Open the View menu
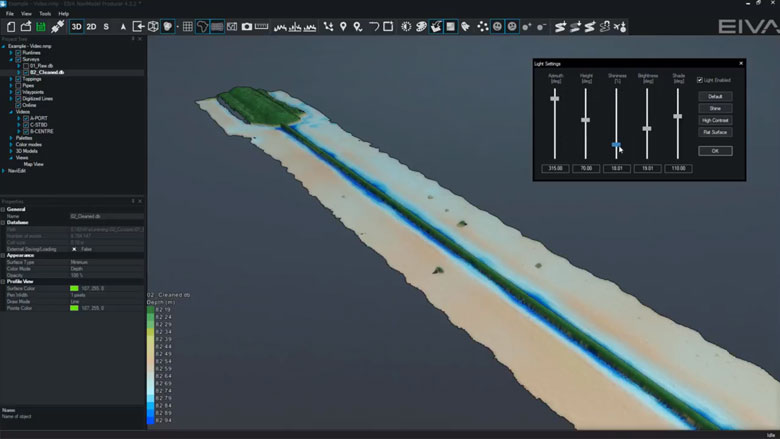 [x=26, y=13]
